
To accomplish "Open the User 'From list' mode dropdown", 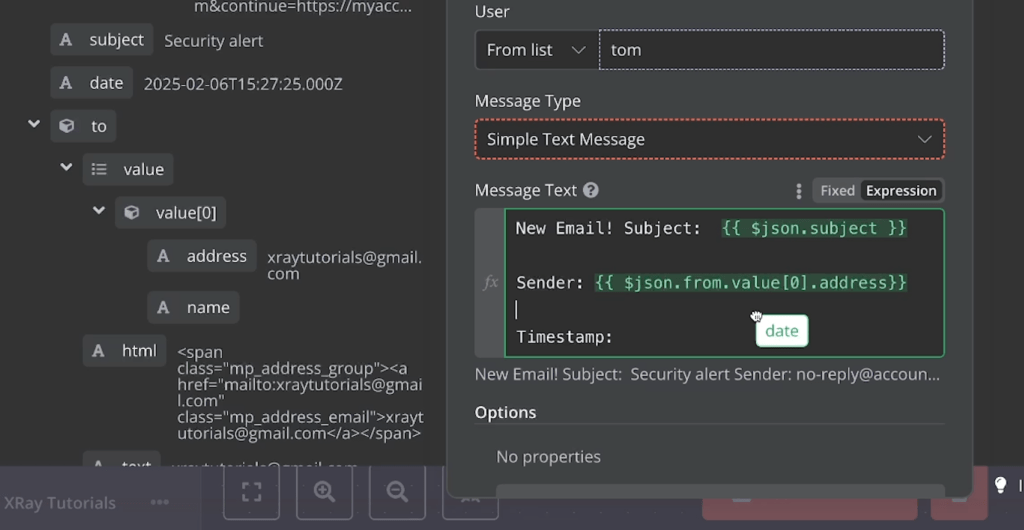I will click(535, 50).
